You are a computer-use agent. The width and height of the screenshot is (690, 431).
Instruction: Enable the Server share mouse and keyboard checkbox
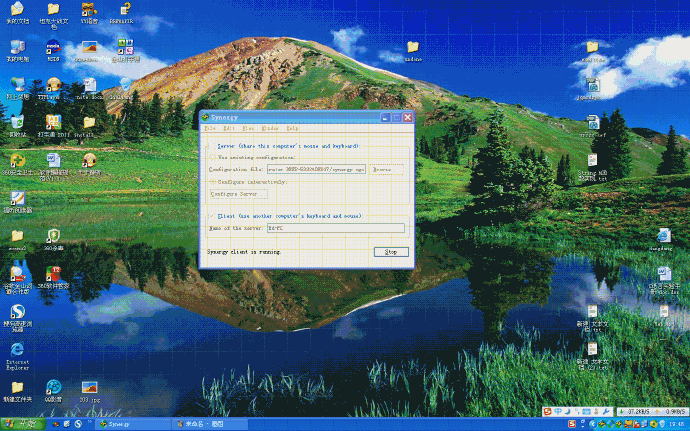[211, 146]
